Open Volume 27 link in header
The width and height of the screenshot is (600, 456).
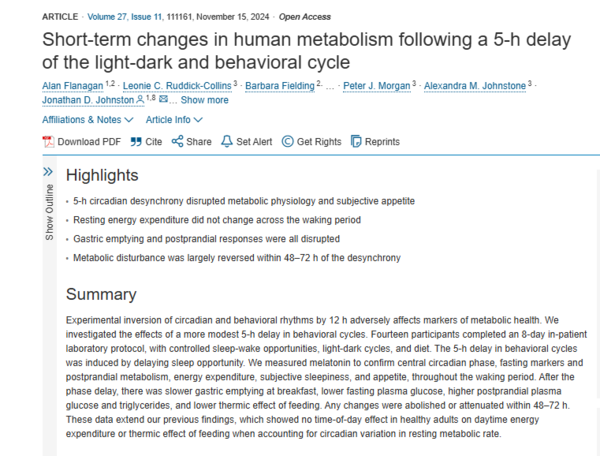pos(109,17)
